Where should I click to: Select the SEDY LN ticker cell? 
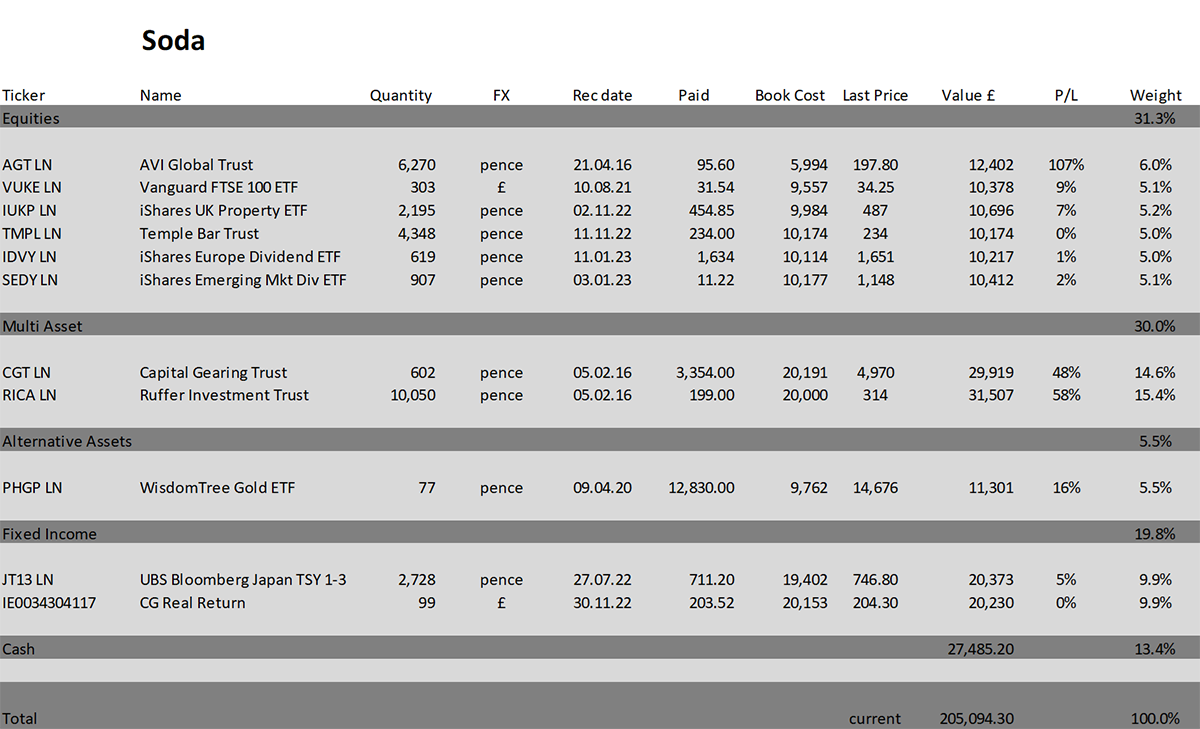pyautogui.click(x=30, y=280)
